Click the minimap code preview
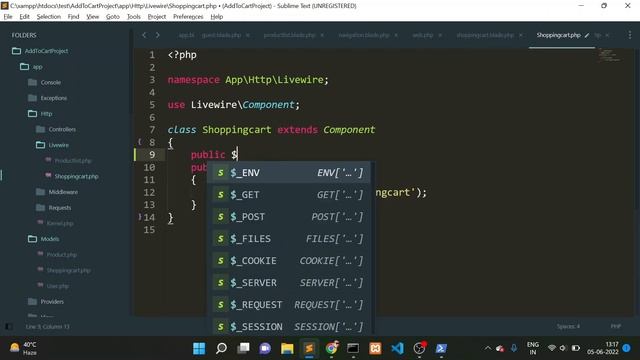The width and height of the screenshot is (640, 360). (x=609, y=55)
